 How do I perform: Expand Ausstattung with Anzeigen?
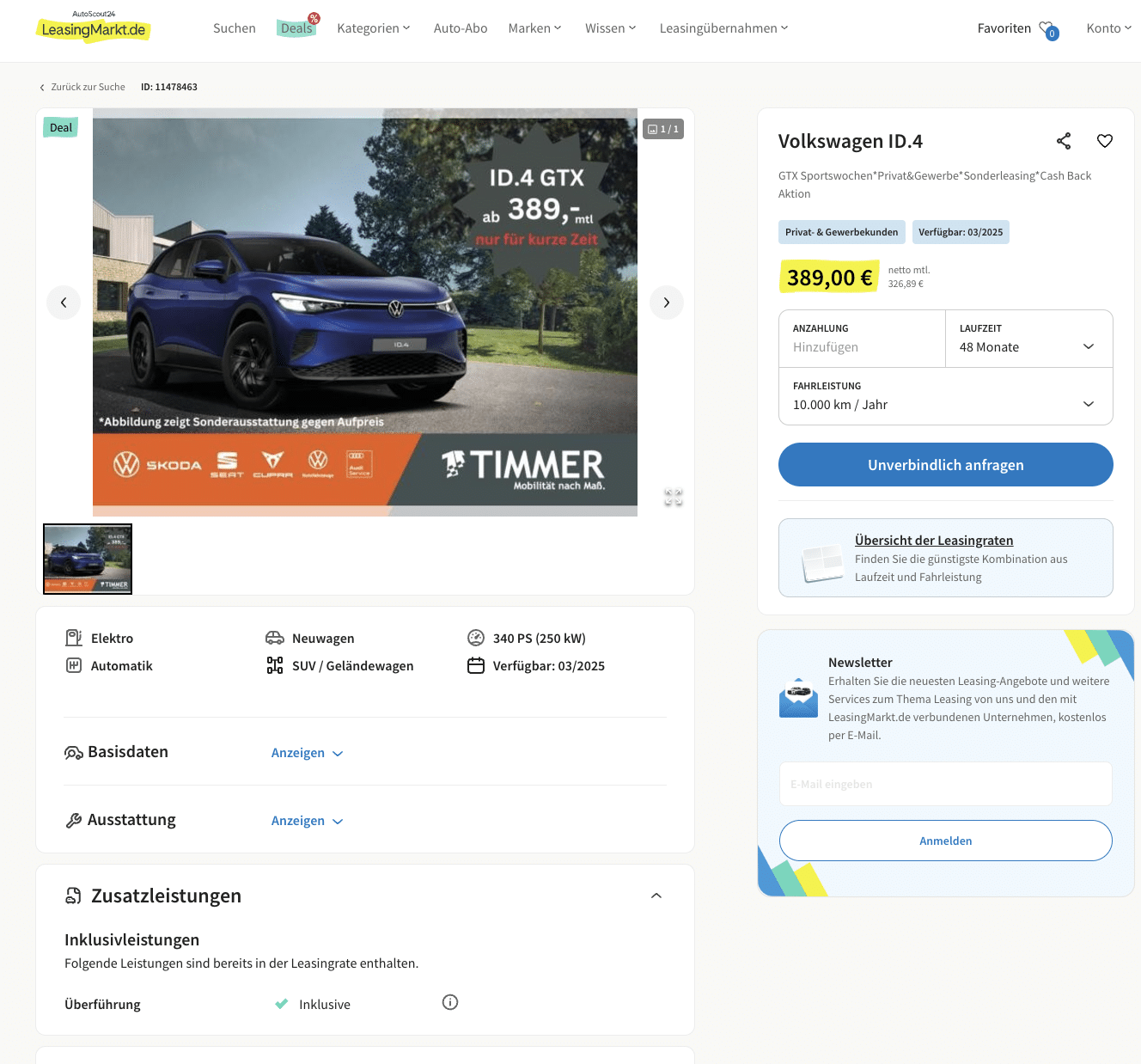pyautogui.click(x=307, y=821)
